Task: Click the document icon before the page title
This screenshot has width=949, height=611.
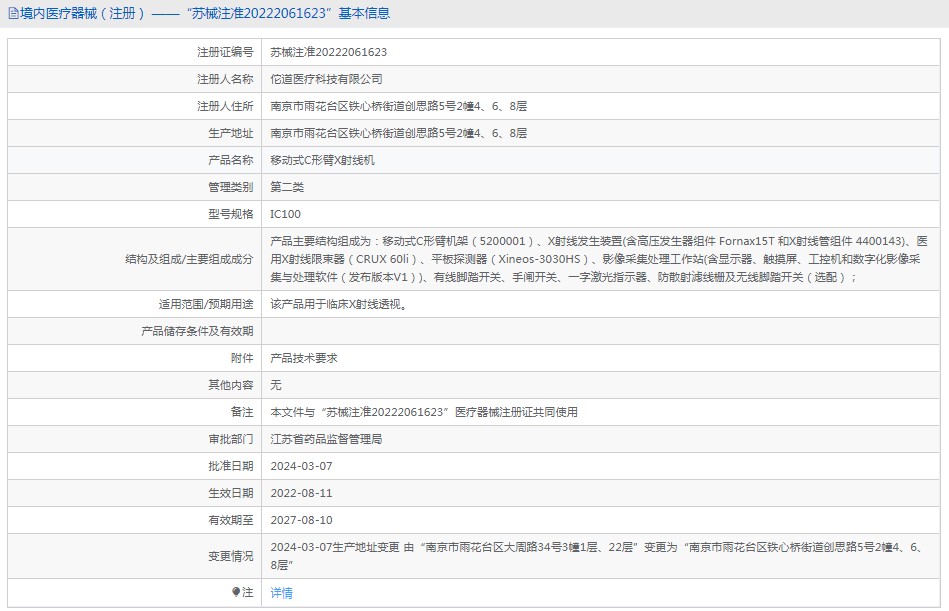Action: tap(13, 13)
